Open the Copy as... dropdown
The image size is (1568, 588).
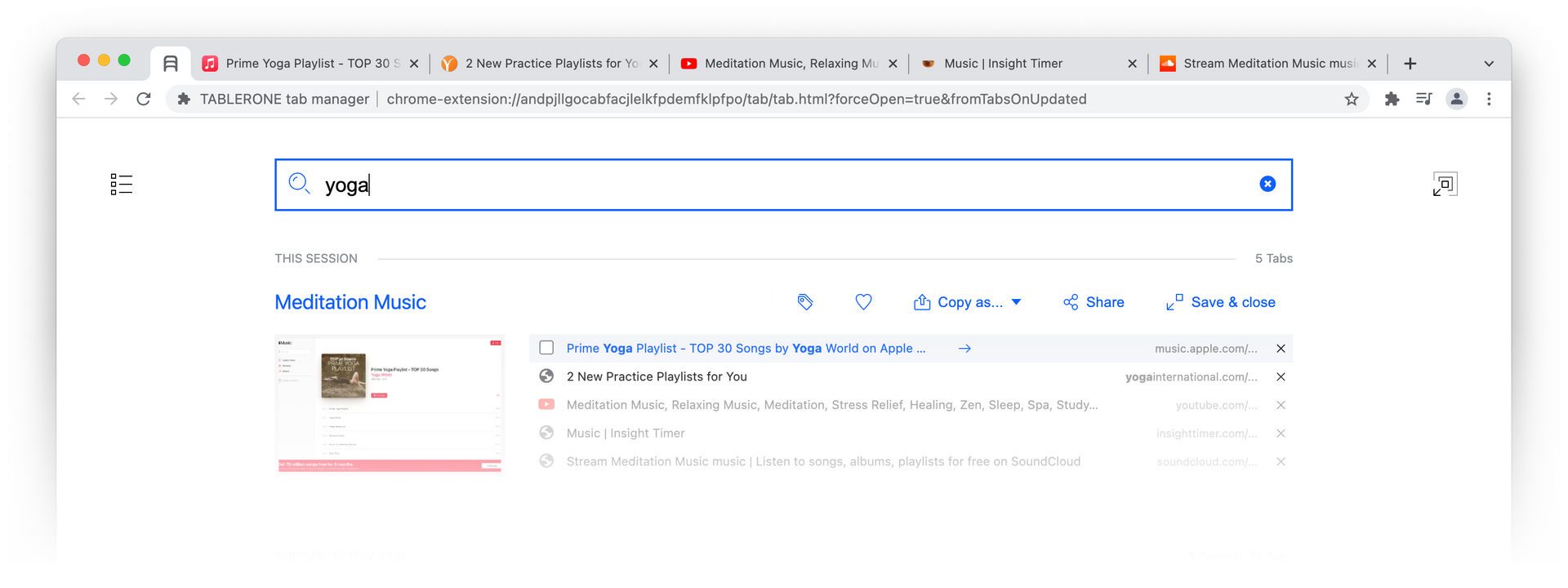tap(968, 302)
